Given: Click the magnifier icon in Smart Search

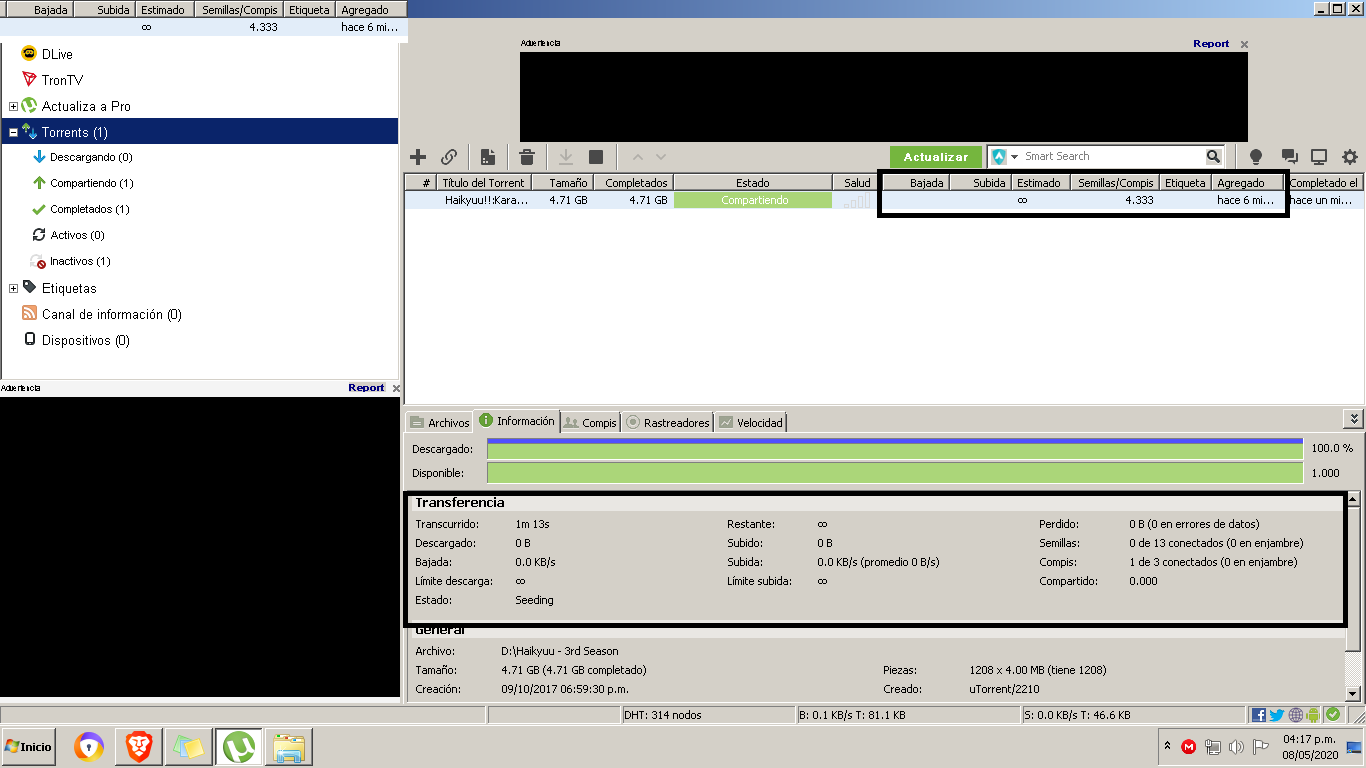Looking at the screenshot, I should (1213, 156).
